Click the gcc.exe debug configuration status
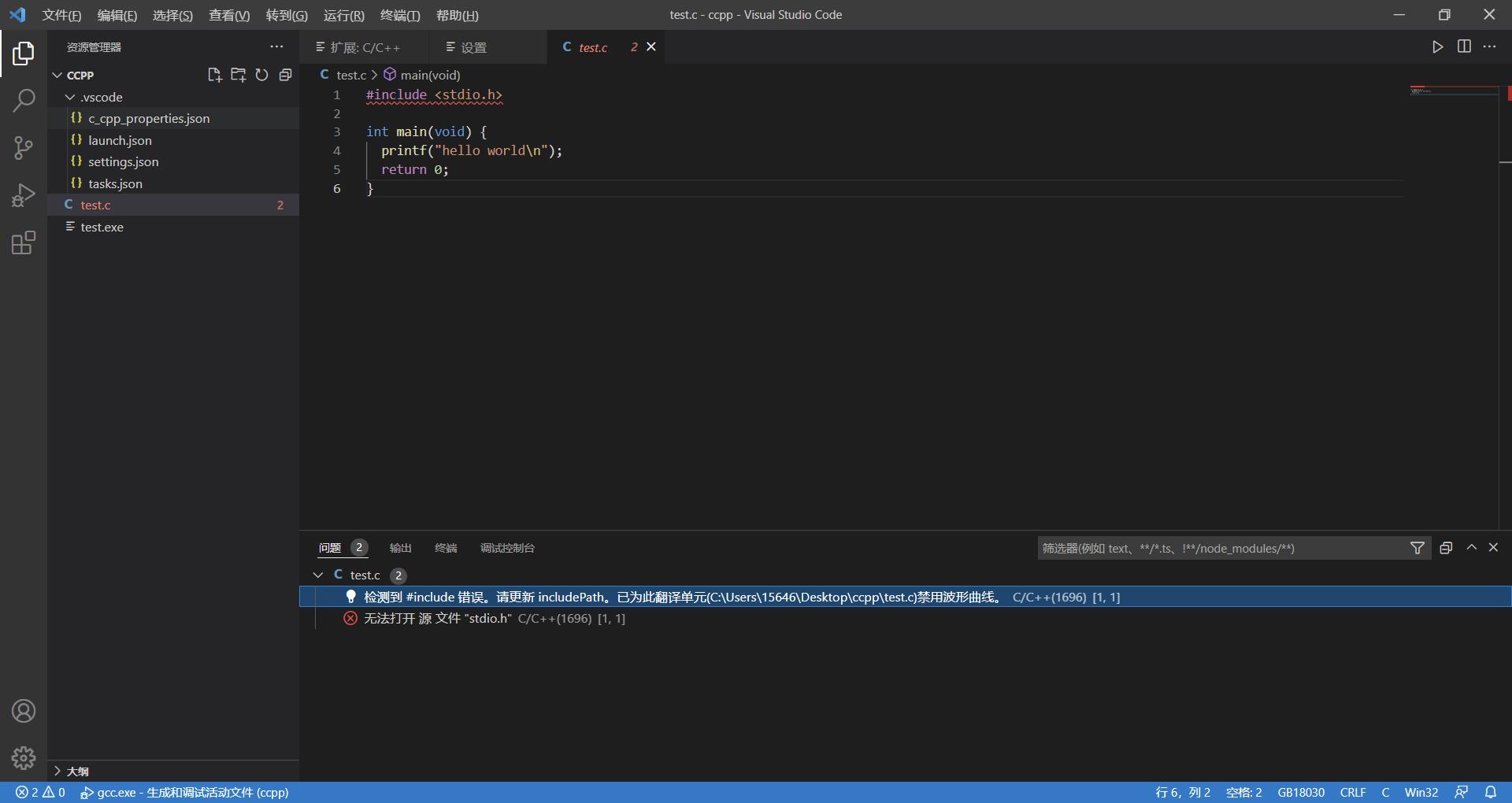This screenshot has height=803, width=1512. pyautogui.click(x=185, y=792)
